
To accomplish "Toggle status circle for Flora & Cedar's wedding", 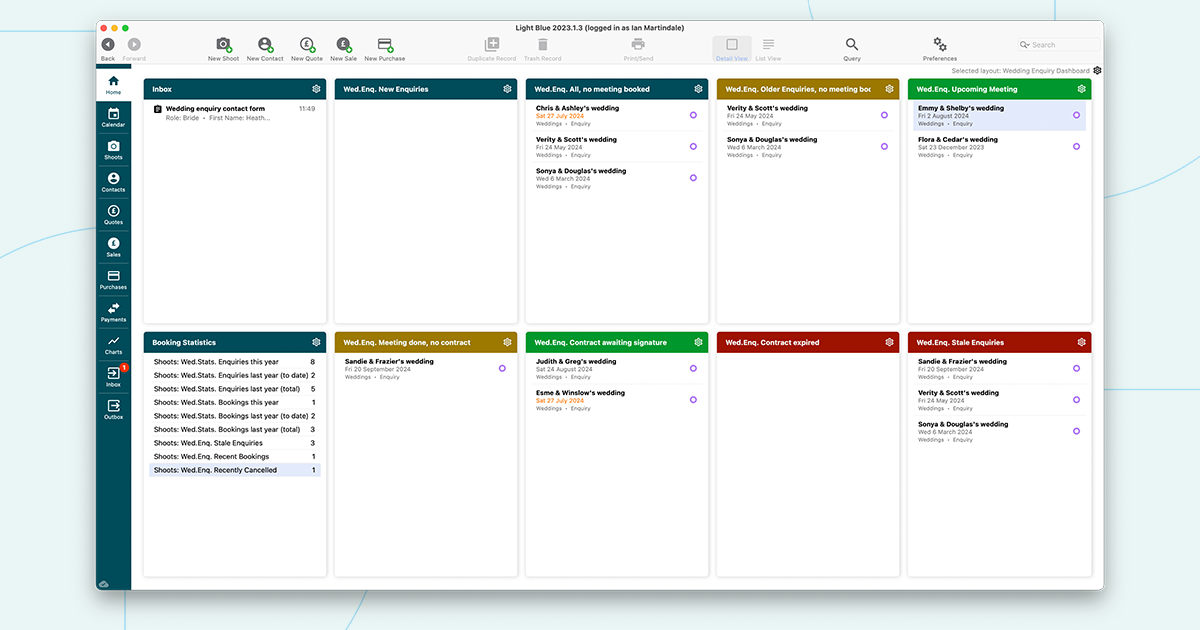I will tap(1076, 146).
